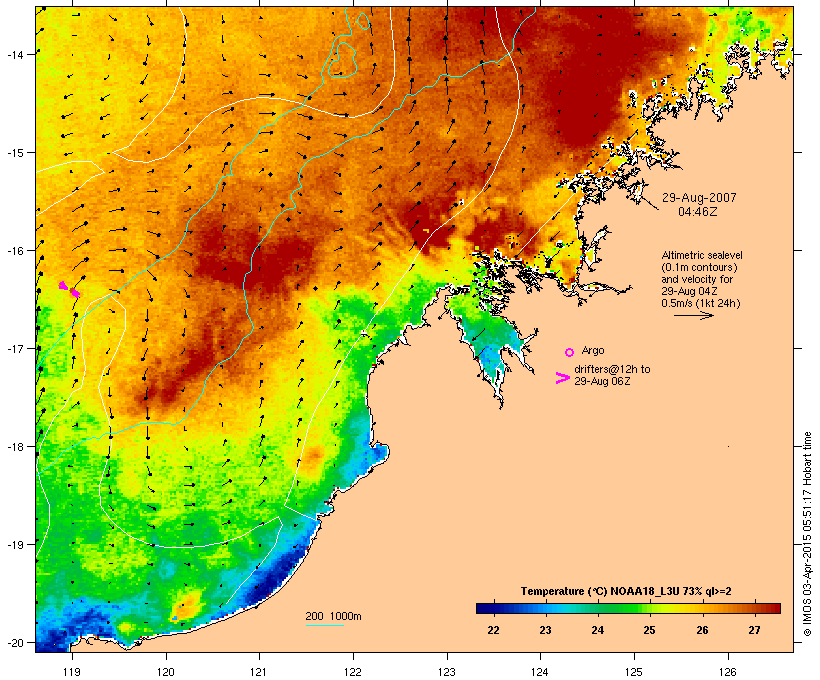The height and width of the screenshot is (680, 820).
Task: Click the latitude label -19
Action: point(14,545)
